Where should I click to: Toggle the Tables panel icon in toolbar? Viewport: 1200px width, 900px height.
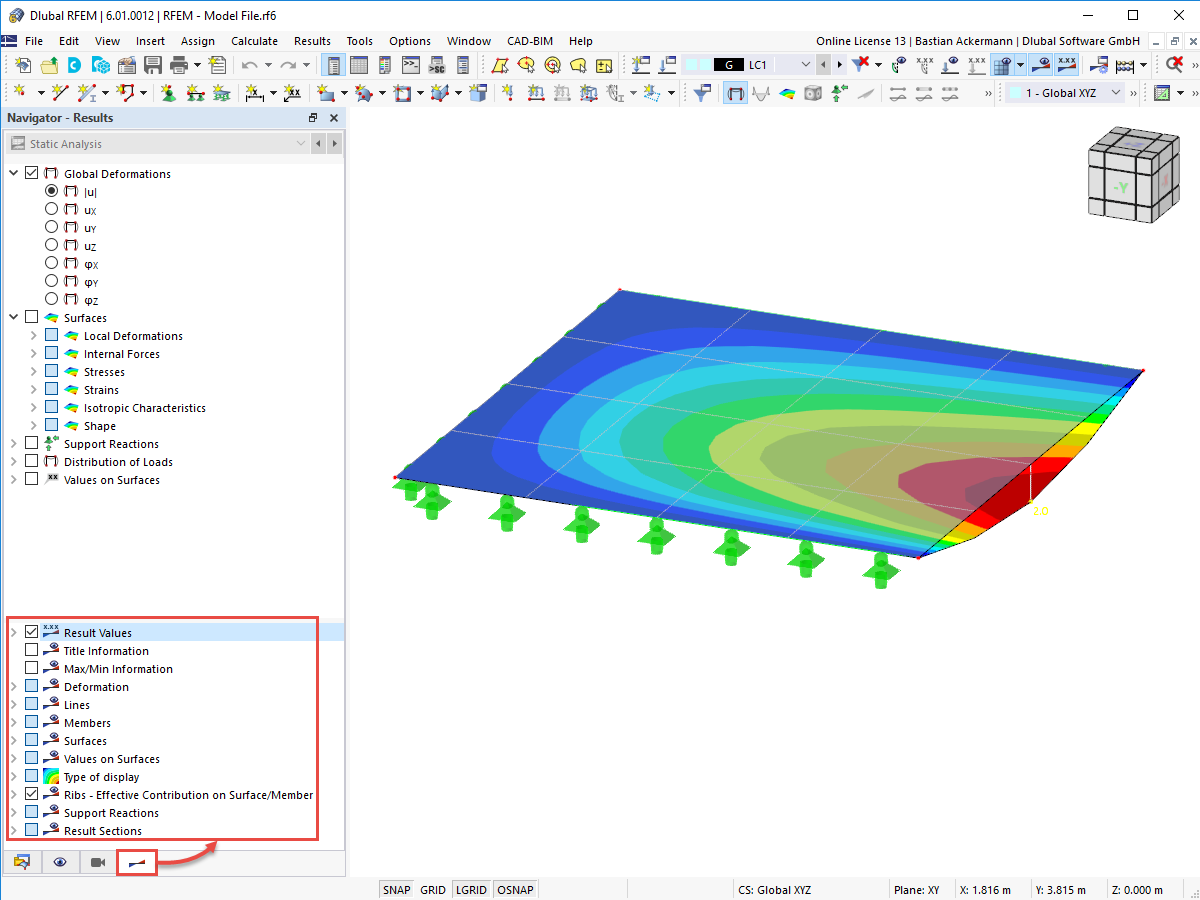click(358, 65)
